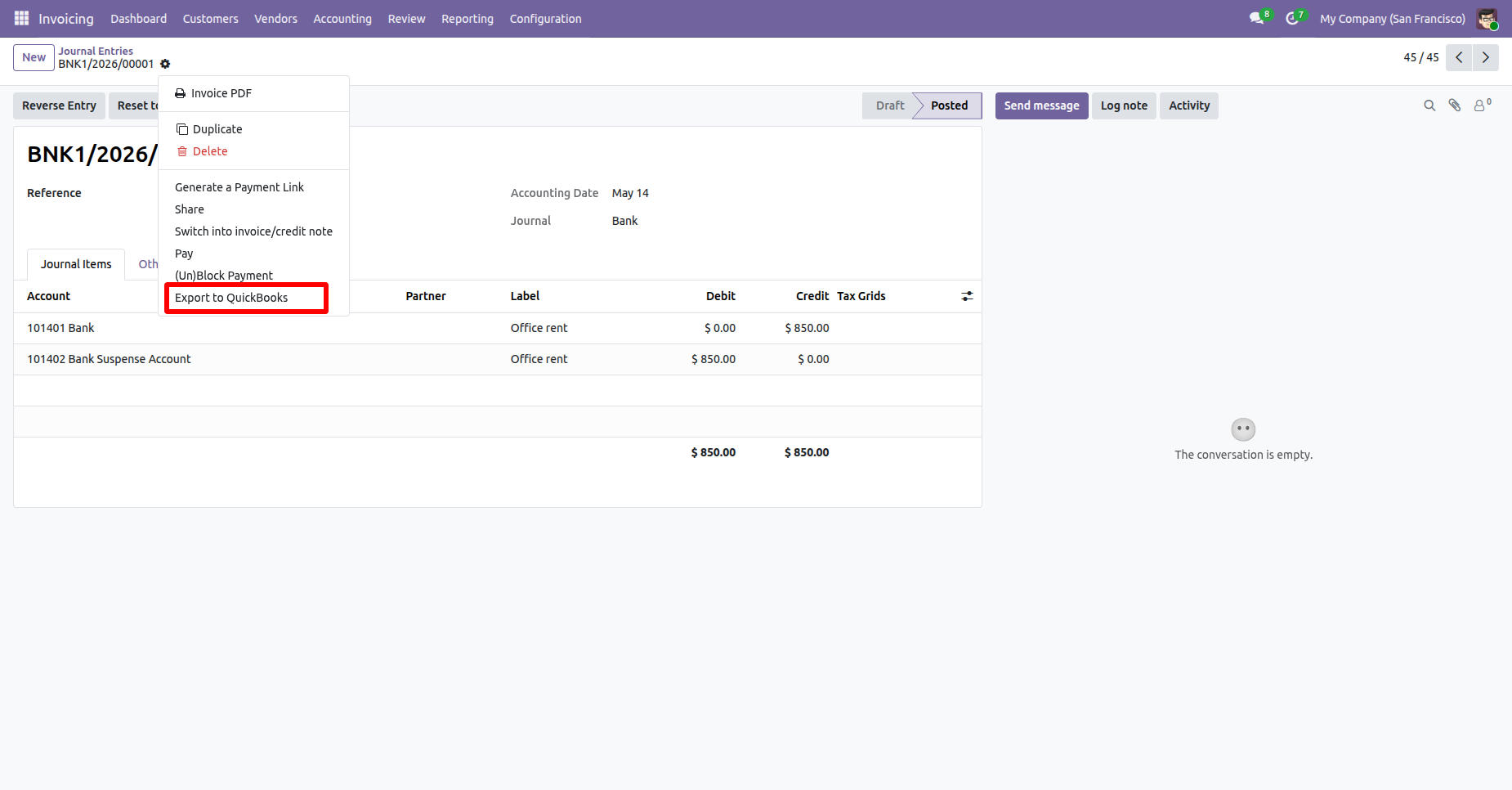Go back to Journal Entries breadcrumb
The height and width of the screenshot is (790, 1512).
(96, 51)
